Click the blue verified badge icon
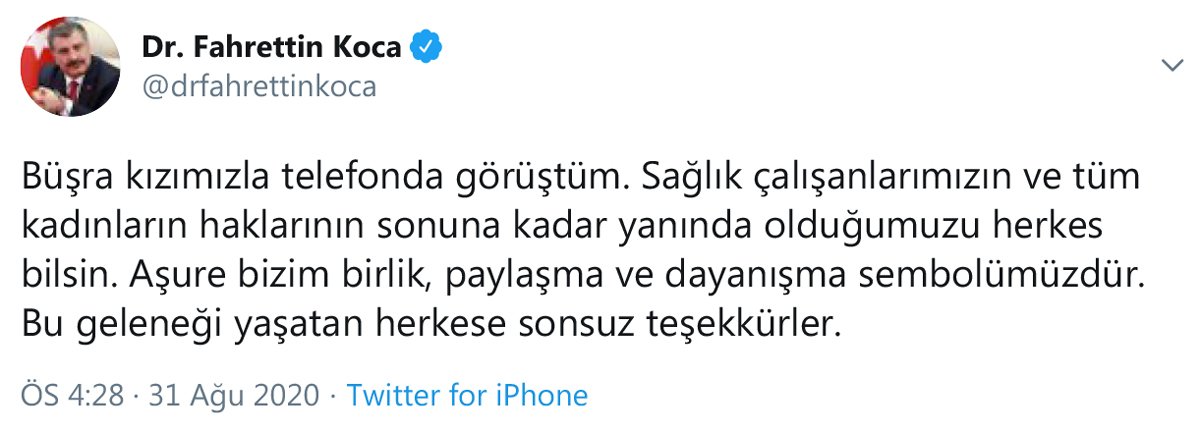Viewport: 1200px width, 433px height. tap(425, 48)
